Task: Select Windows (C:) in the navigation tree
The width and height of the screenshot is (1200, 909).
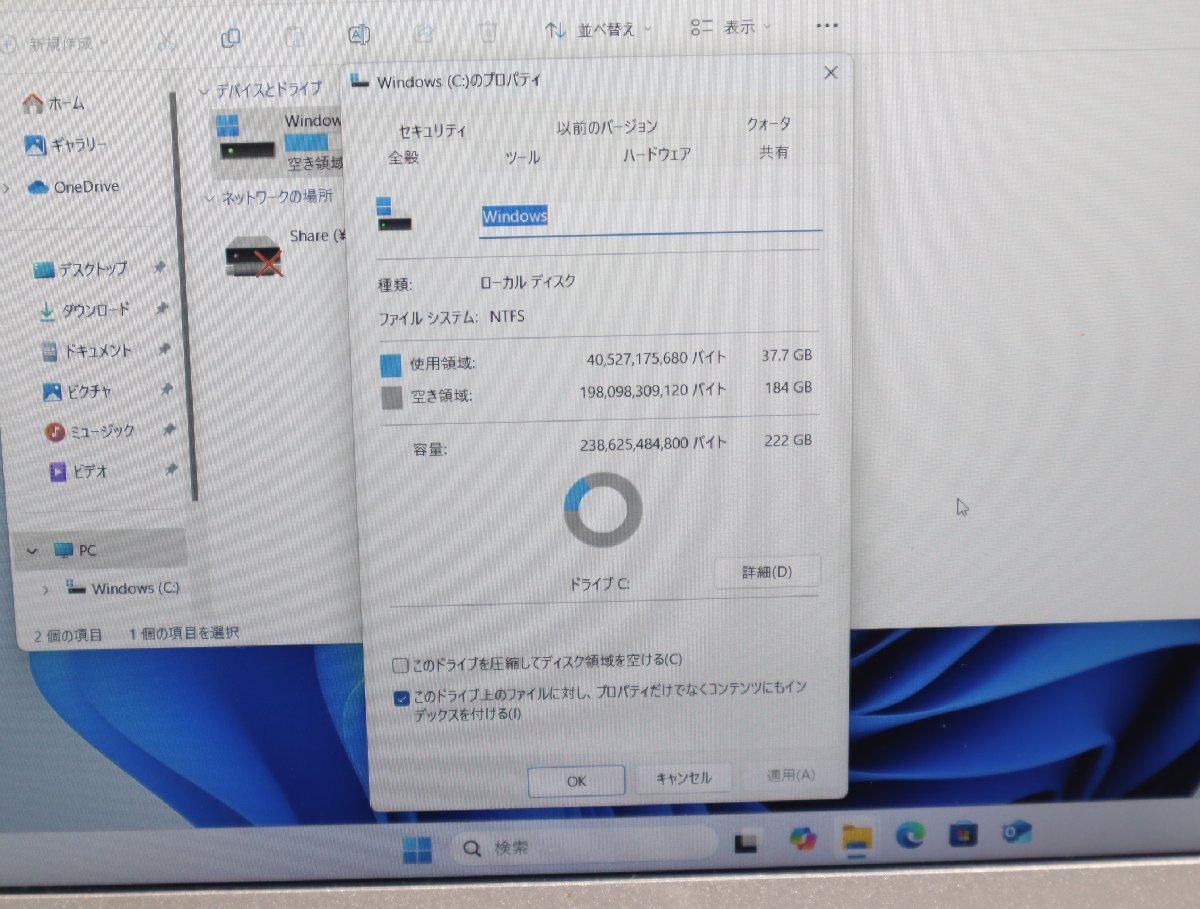Action: 123,588
